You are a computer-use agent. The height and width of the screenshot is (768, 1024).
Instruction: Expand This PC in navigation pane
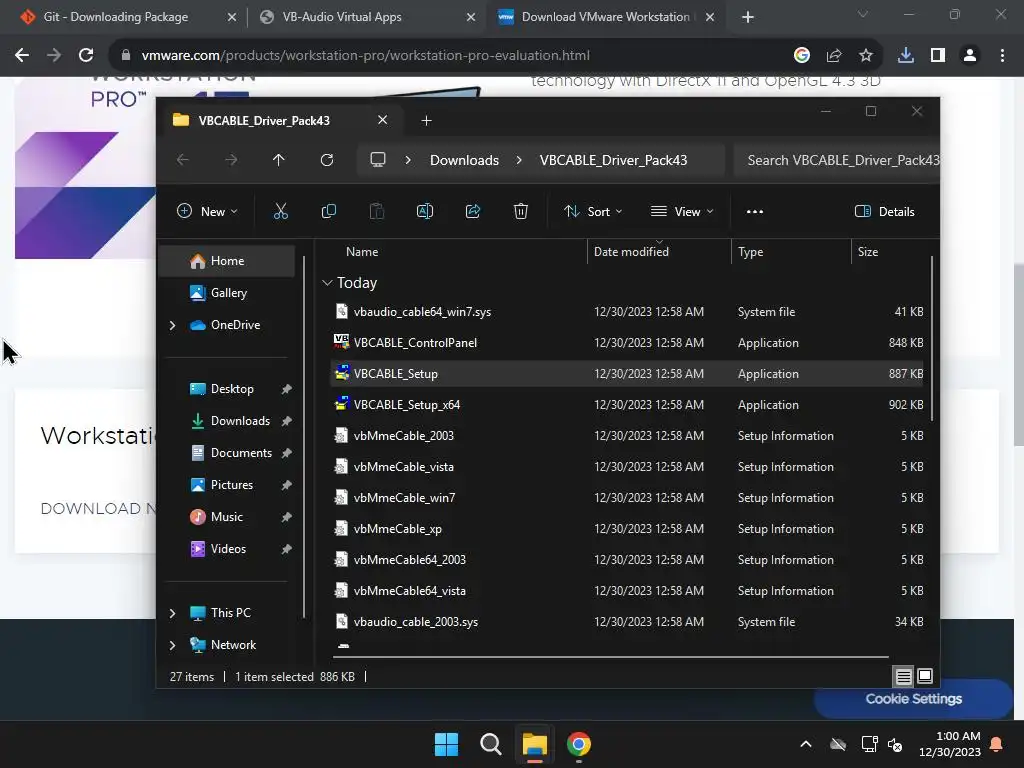point(172,613)
